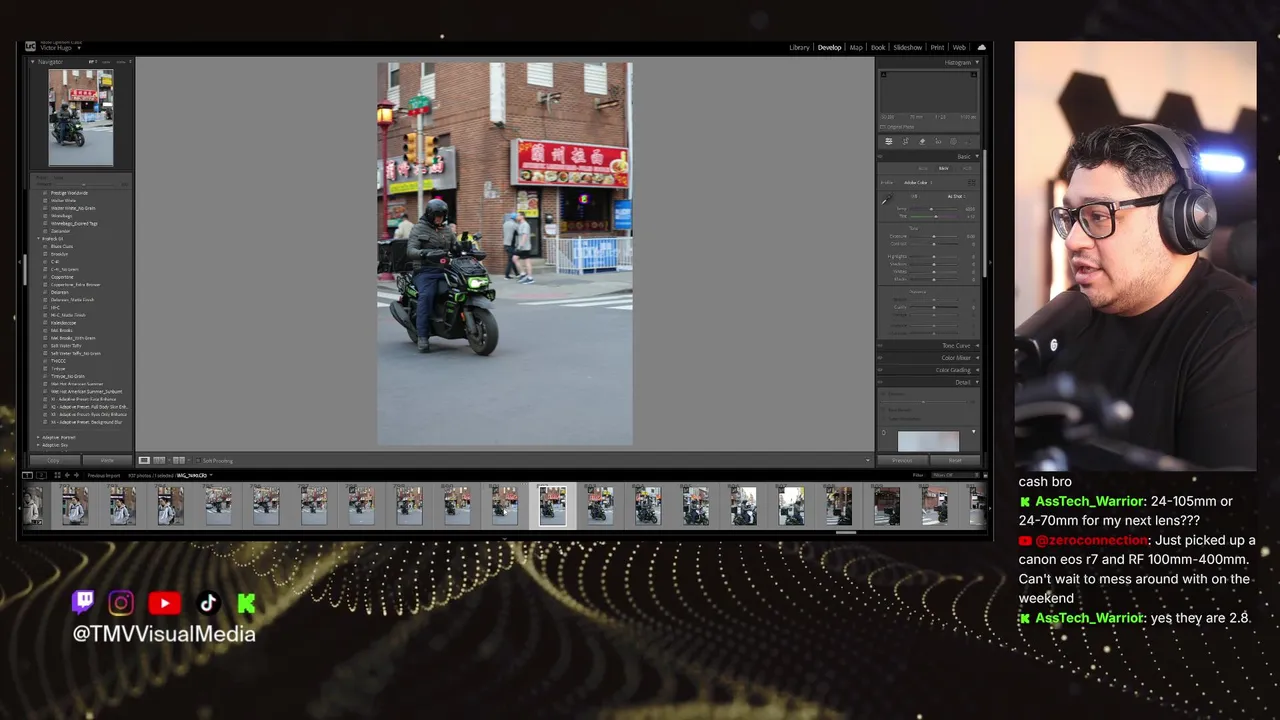Screen dimensions: 1280x720
Task: Expand the Color Grading panel
Action: pyautogui.click(x=977, y=370)
